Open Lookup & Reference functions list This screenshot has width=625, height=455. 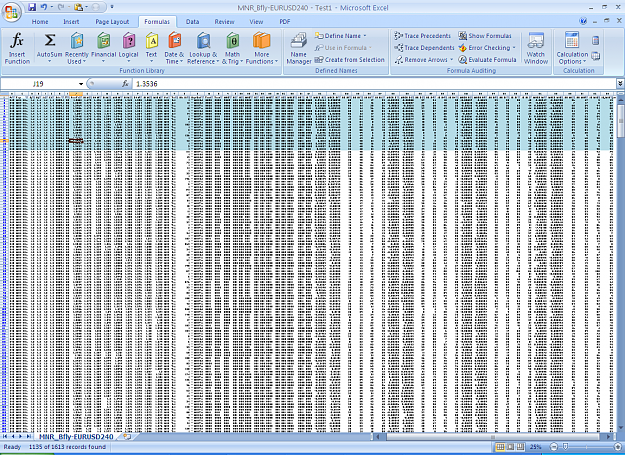(203, 48)
